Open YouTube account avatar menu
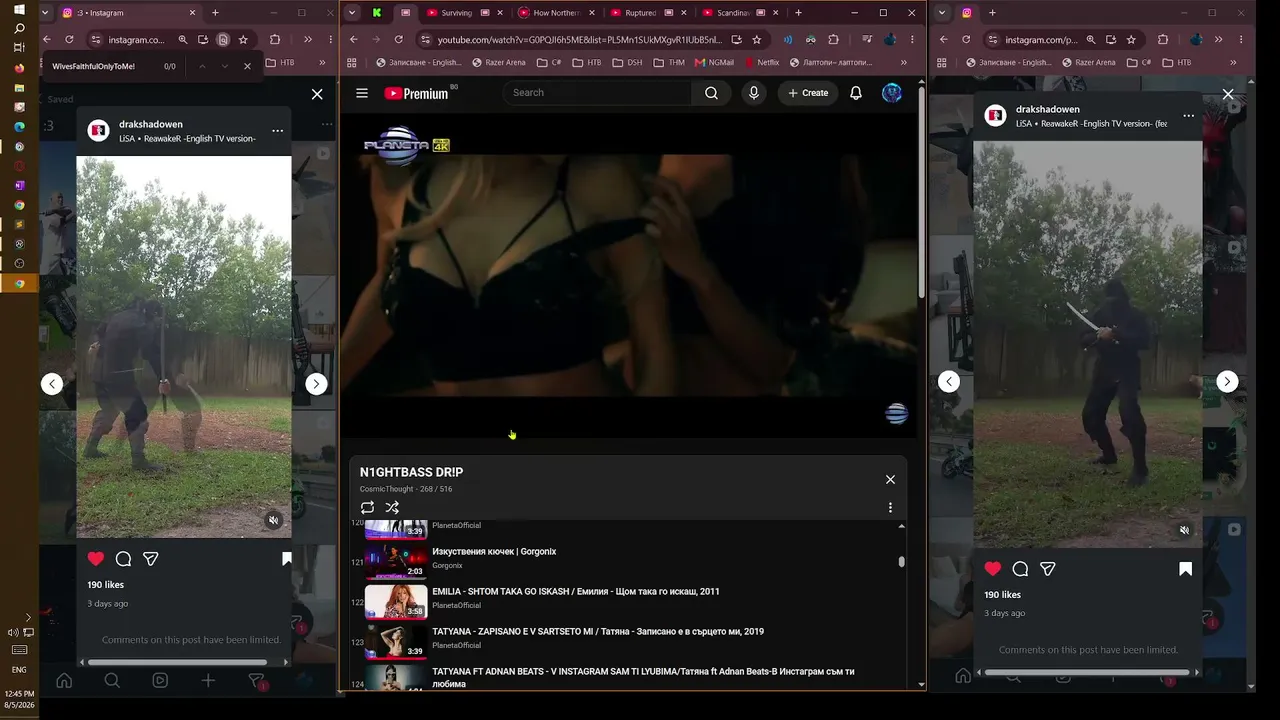1280x720 pixels. point(892,93)
